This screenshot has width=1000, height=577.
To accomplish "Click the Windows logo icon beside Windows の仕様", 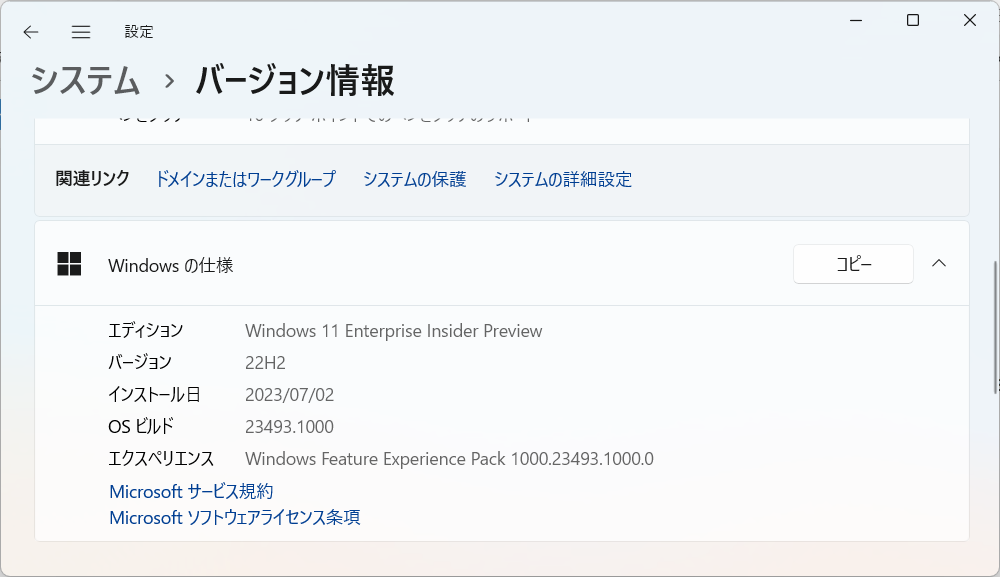I will click(x=69, y=263).
